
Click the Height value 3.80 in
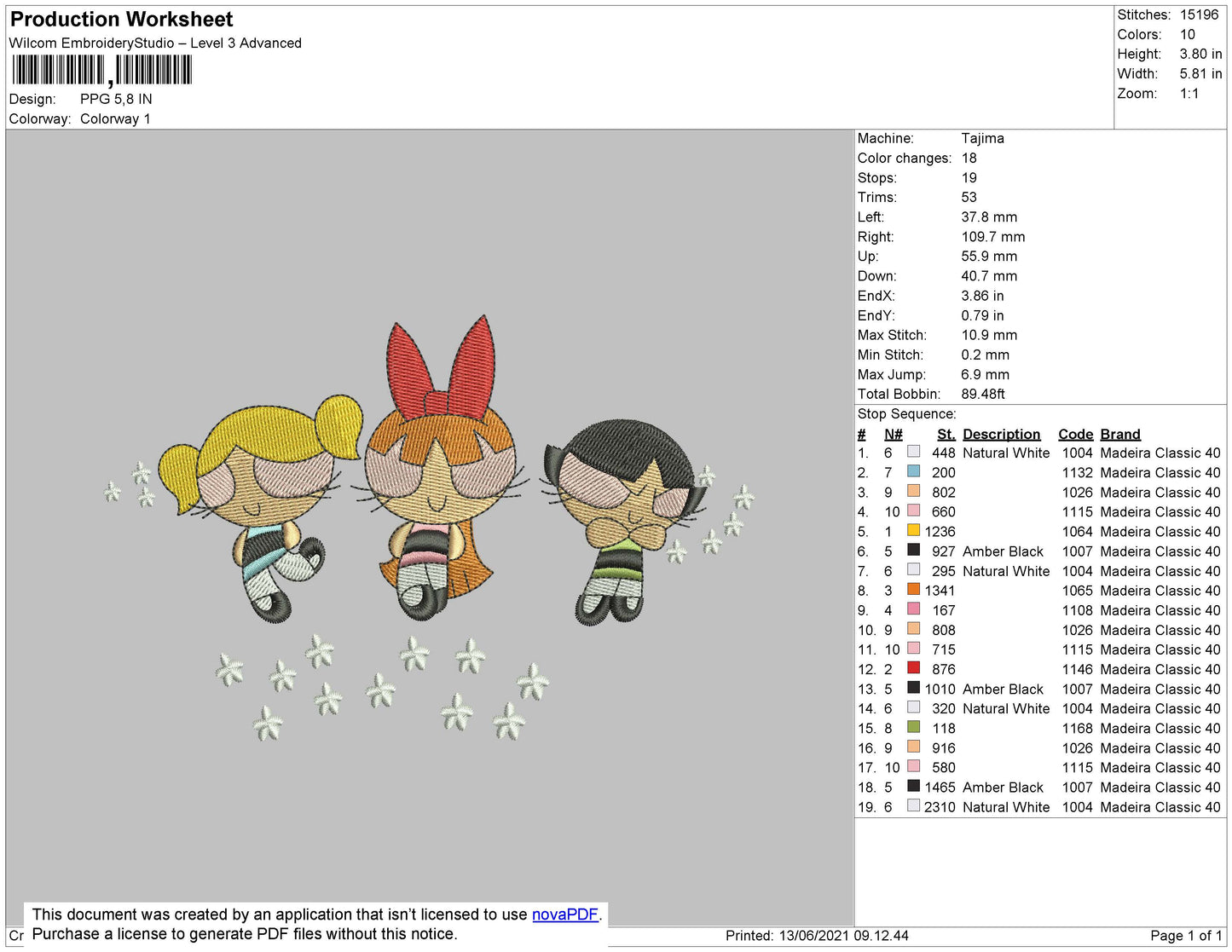pos(1200,54)
